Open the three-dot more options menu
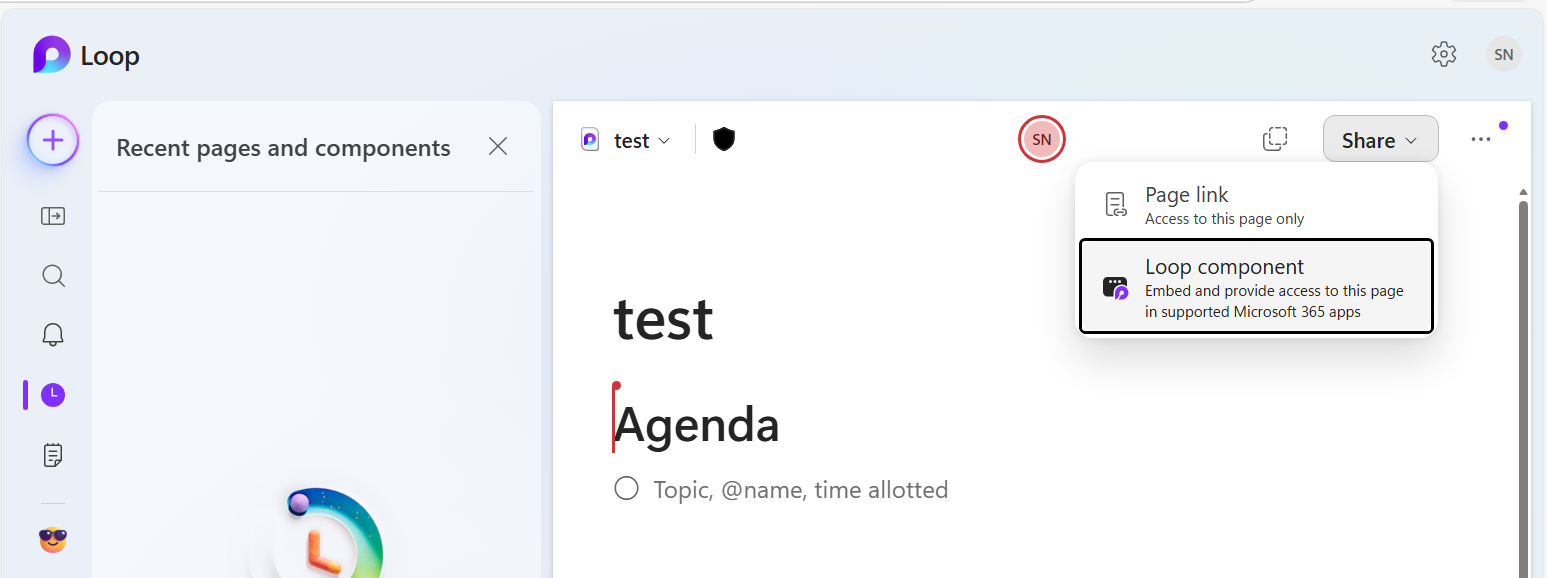1547x578 pixels. [1481, 140]
